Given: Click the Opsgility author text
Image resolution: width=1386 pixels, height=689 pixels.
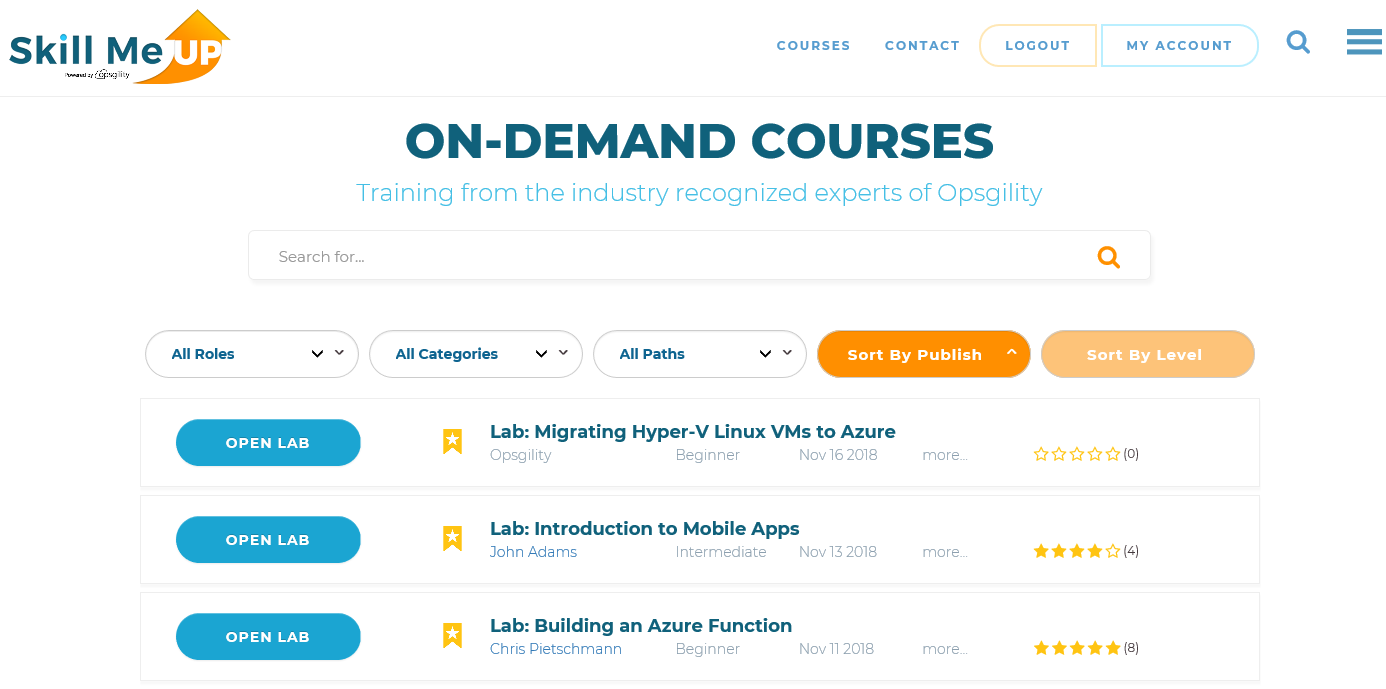Looking at the screenshot, I should [521, 455].
